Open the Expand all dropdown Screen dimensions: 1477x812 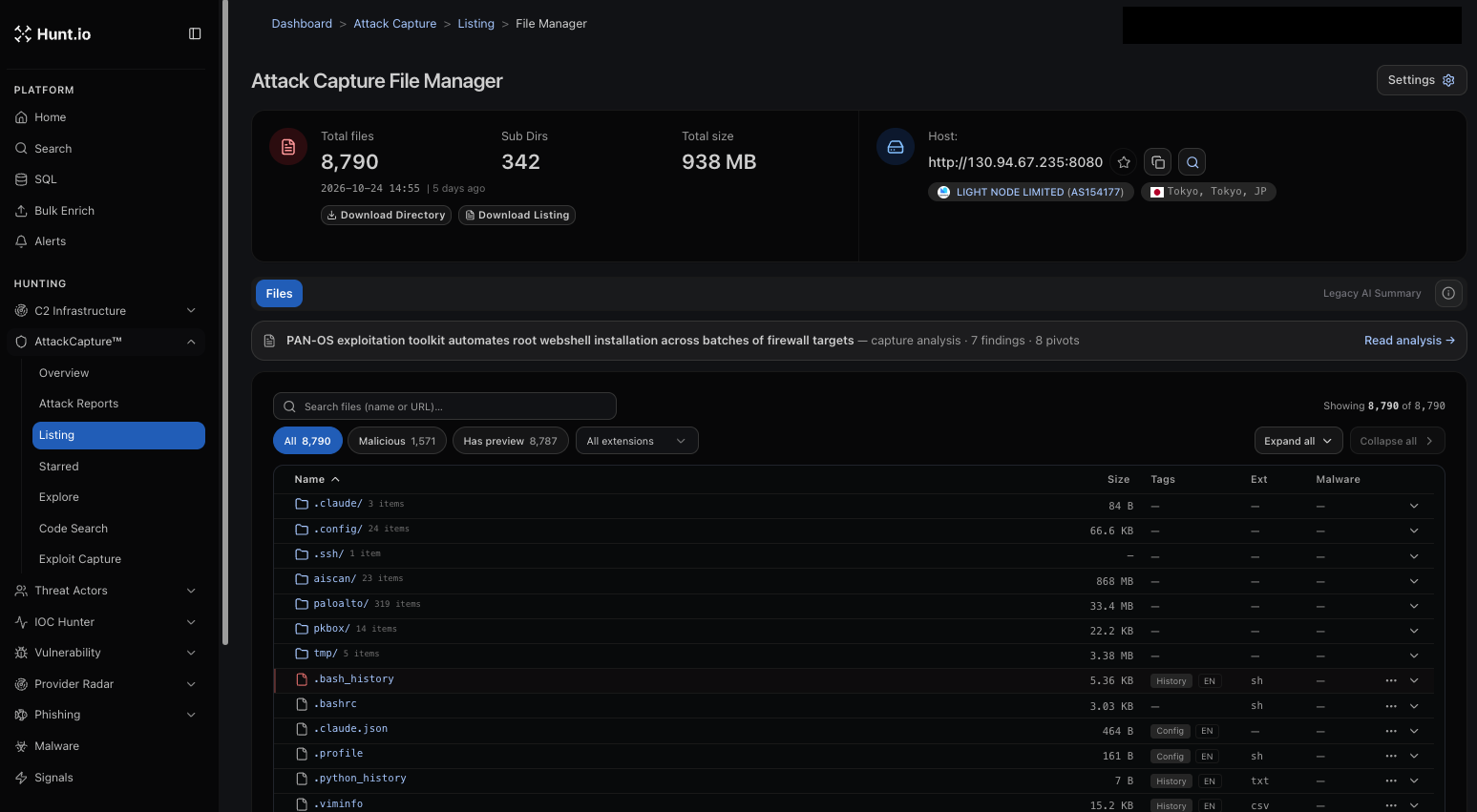1298,441
